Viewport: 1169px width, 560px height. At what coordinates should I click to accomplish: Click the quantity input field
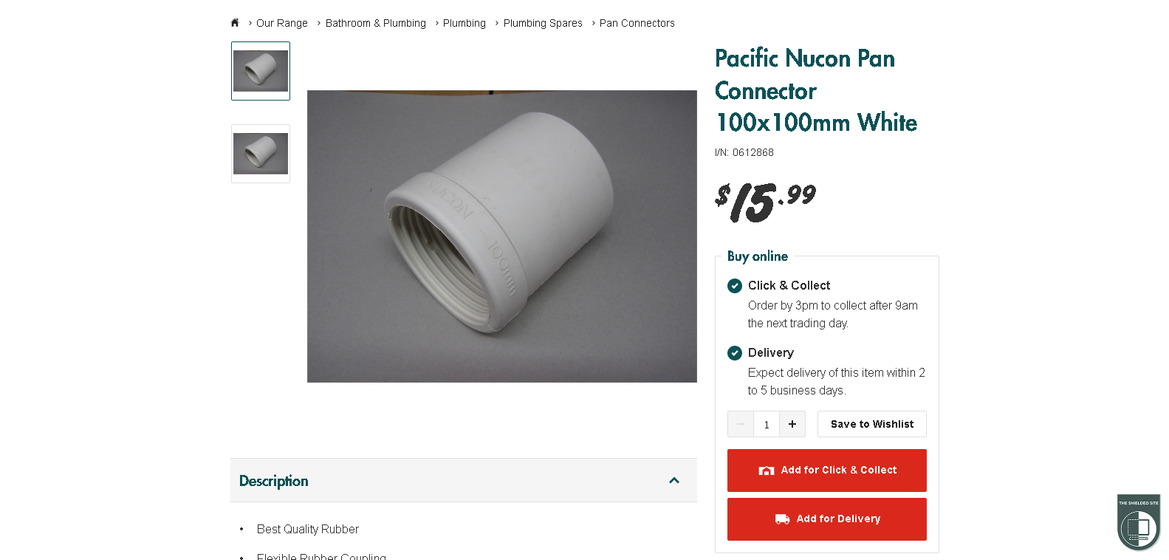(766, 424)
